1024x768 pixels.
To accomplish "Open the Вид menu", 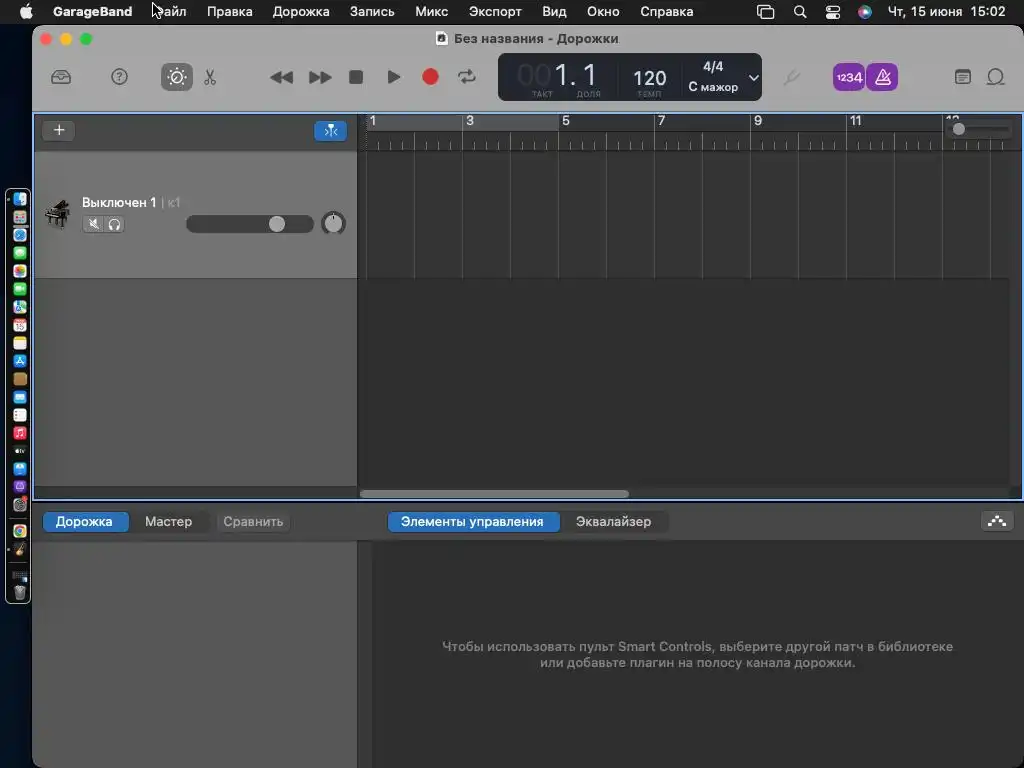I will click(x=554, y=12).
